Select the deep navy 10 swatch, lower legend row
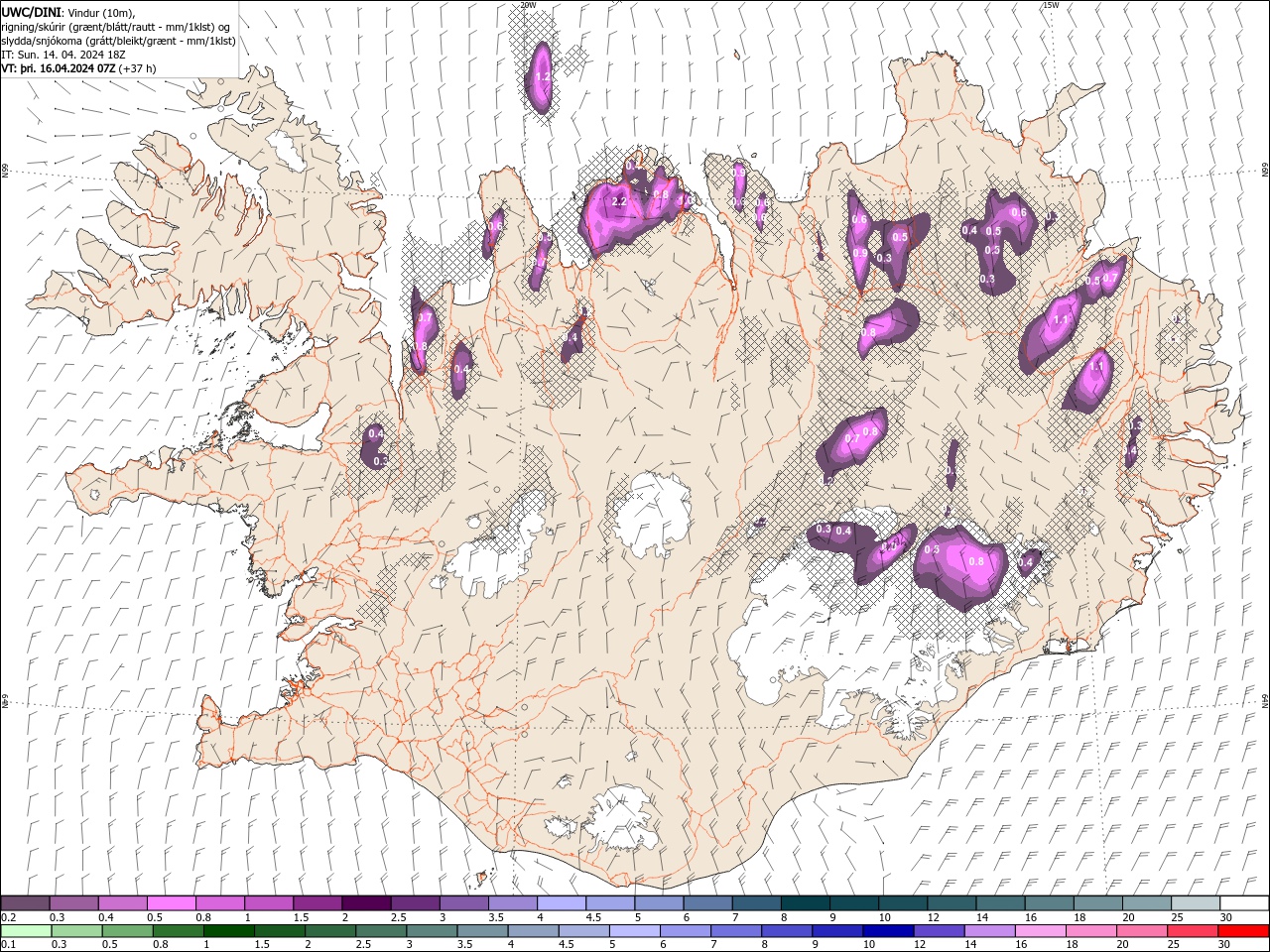 [888, 931]
